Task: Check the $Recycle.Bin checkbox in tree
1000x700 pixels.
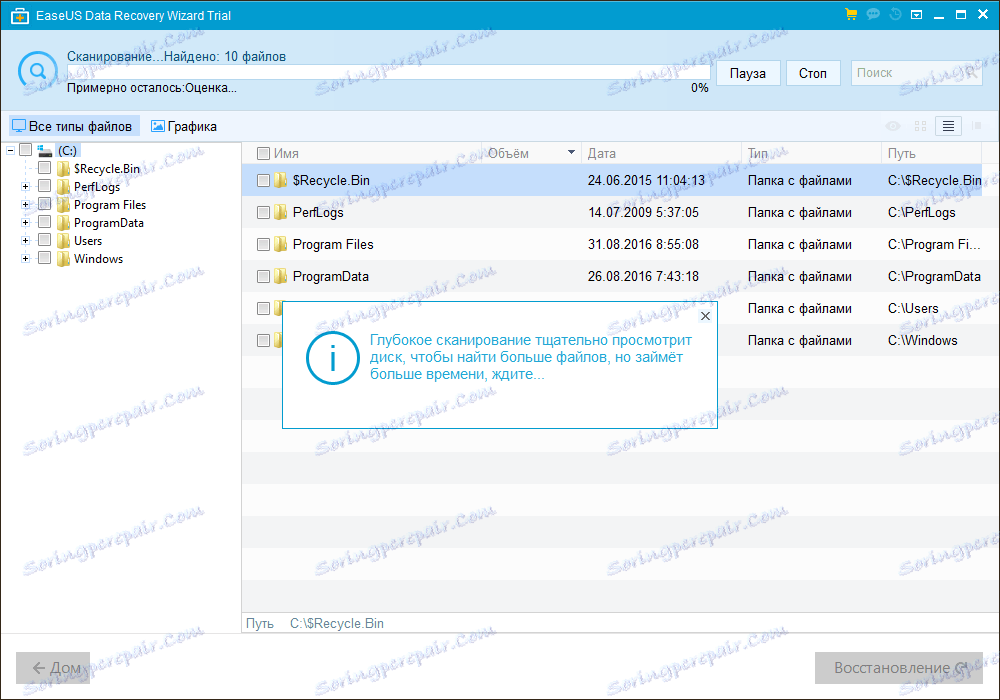Action: (x=45, y=168)
